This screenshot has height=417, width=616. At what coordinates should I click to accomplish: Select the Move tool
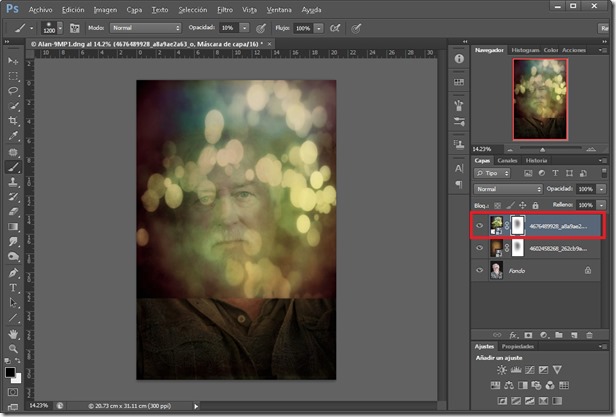pos(14,60)
